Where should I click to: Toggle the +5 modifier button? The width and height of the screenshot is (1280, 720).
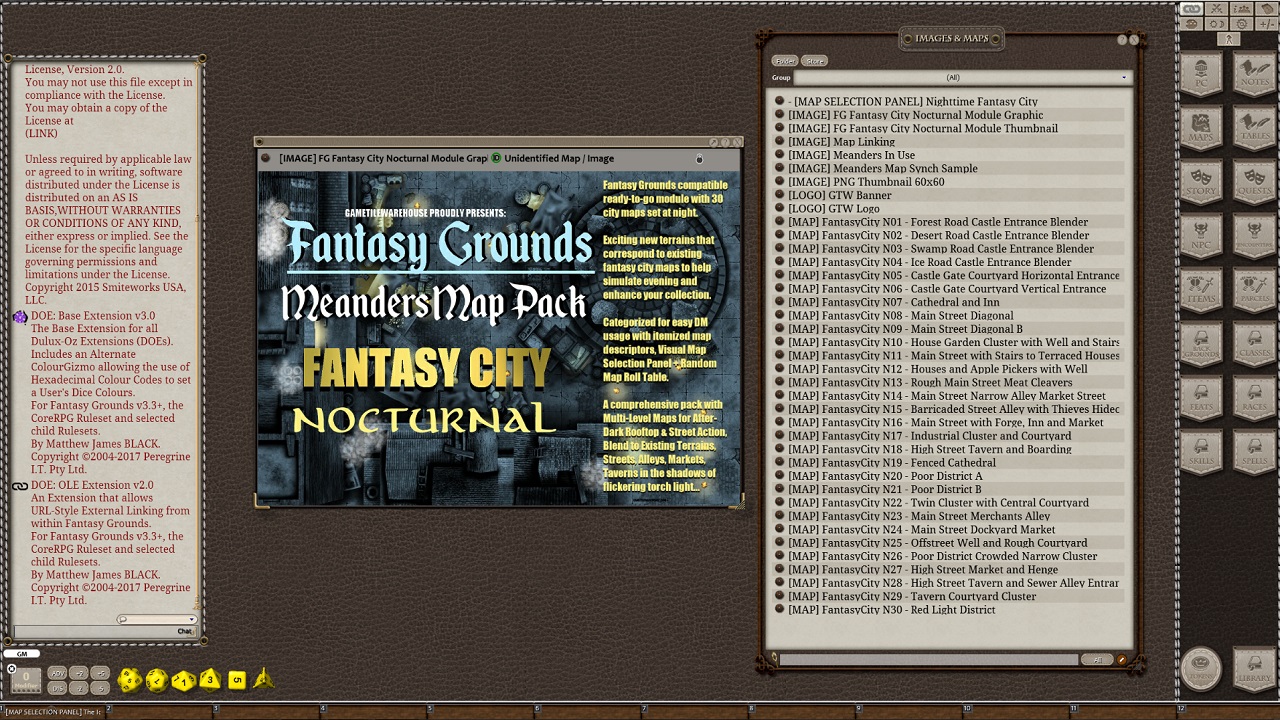pyautogui.click(x=100, y=674)
